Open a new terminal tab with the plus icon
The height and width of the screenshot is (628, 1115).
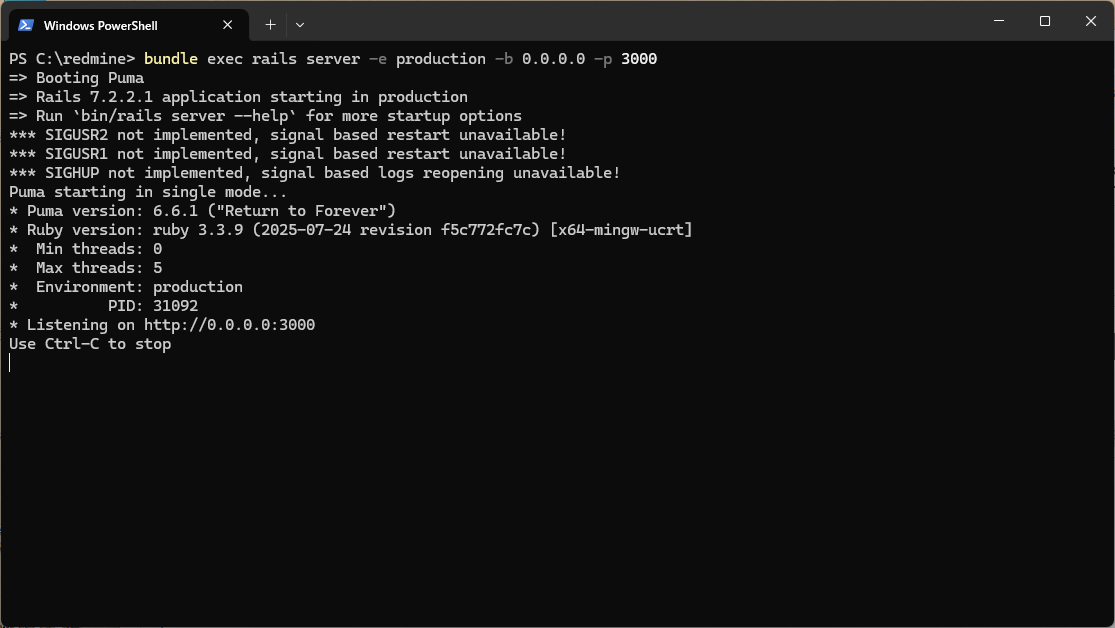[x=270, y=24]
